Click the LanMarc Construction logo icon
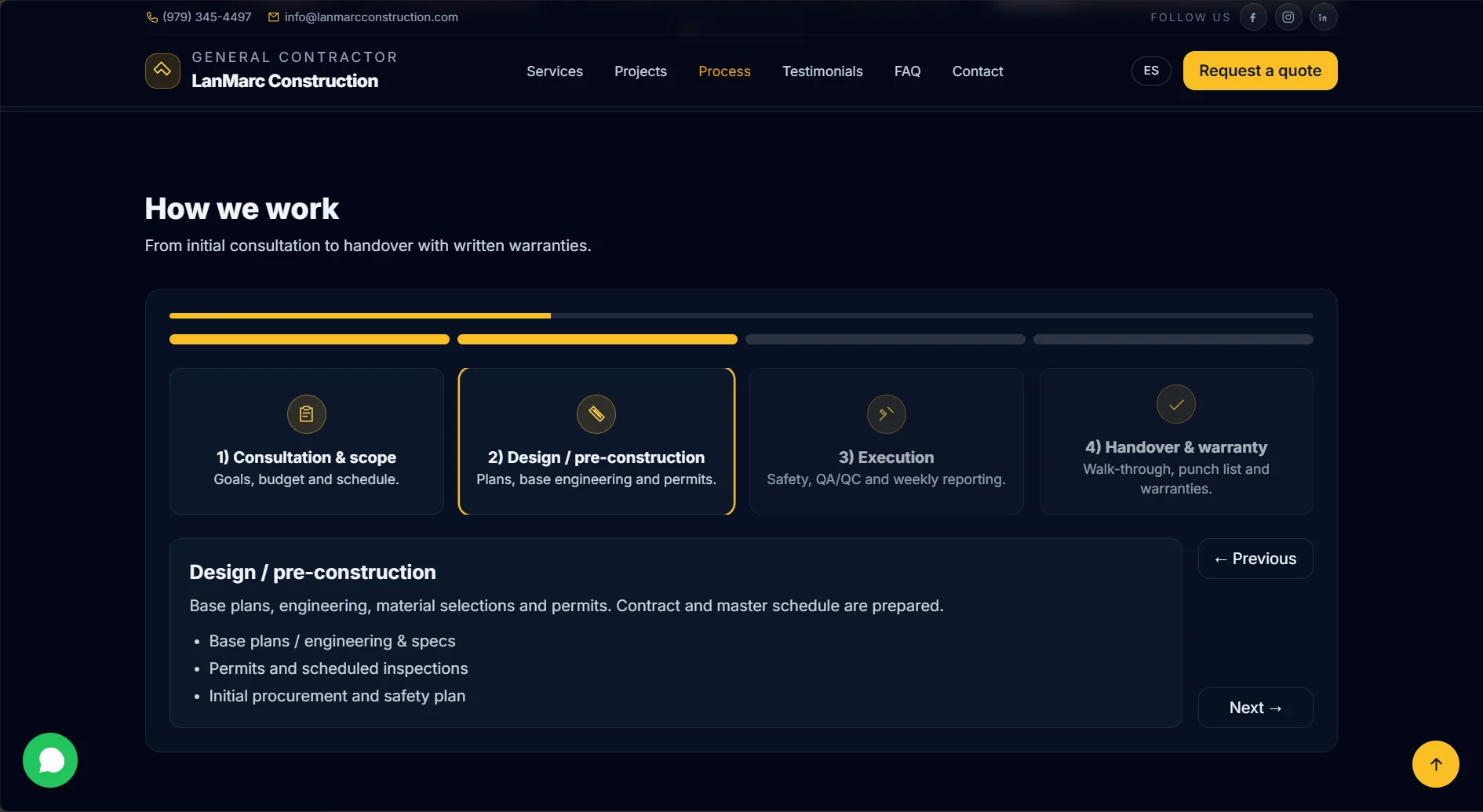 pos(162,71)
